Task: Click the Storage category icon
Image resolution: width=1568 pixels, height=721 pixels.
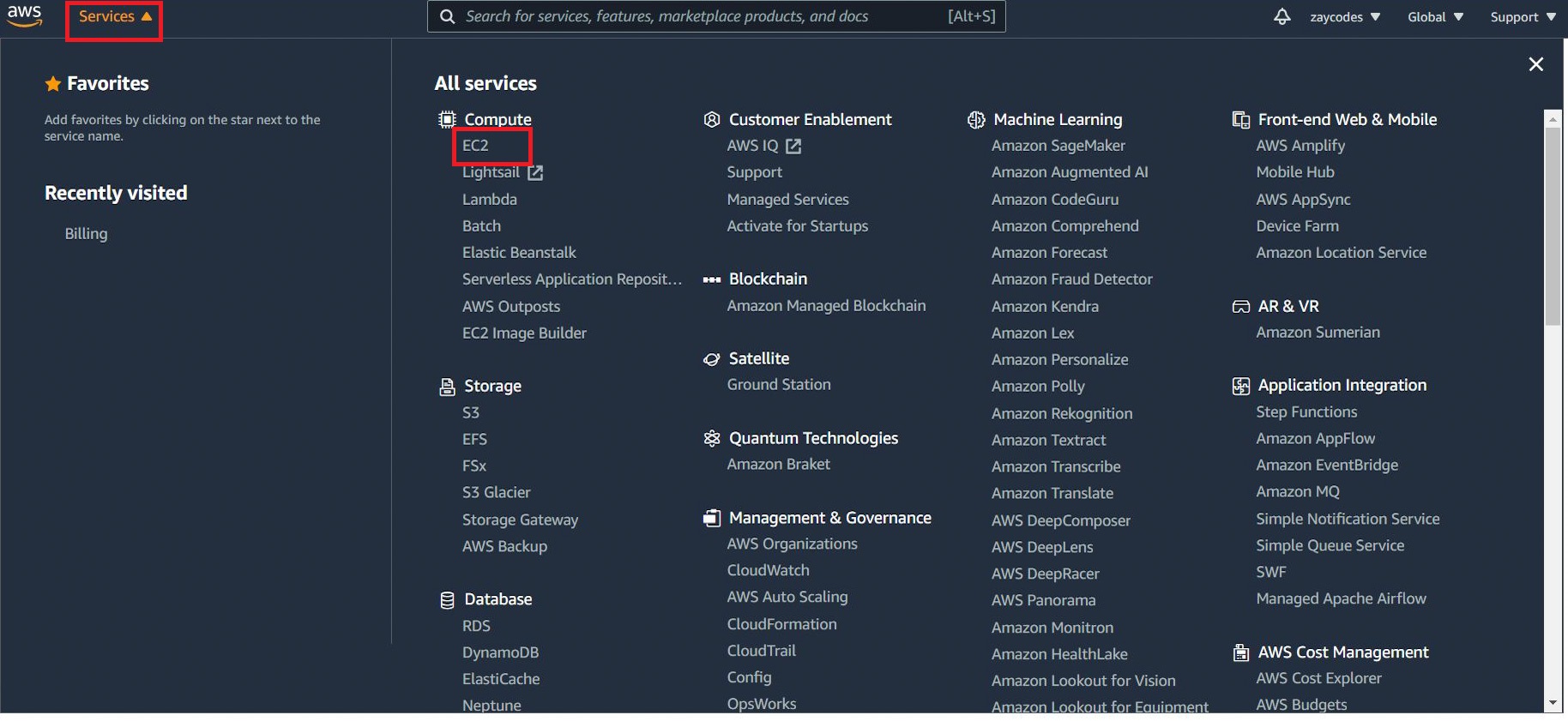Action: click(x=447, y=387)
